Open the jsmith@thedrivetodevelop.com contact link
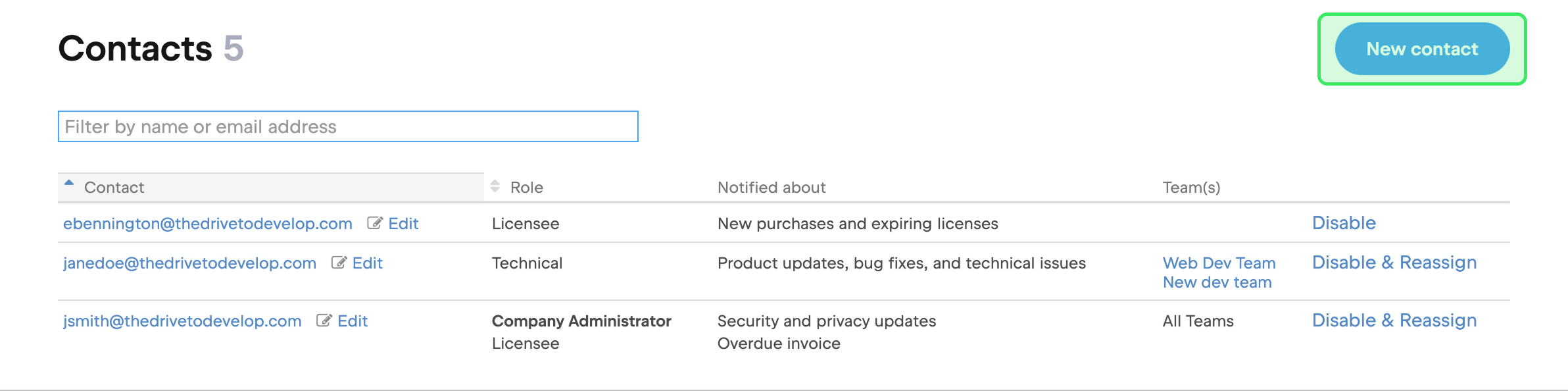Image resolution: width=1568 pixels, height=391 pixels. pyautogui.click(x=182, y=321)
